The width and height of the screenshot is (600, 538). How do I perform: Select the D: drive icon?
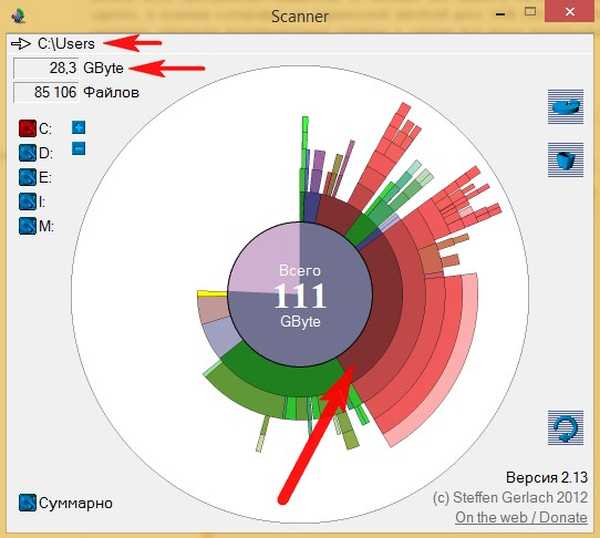pos(27,153)
